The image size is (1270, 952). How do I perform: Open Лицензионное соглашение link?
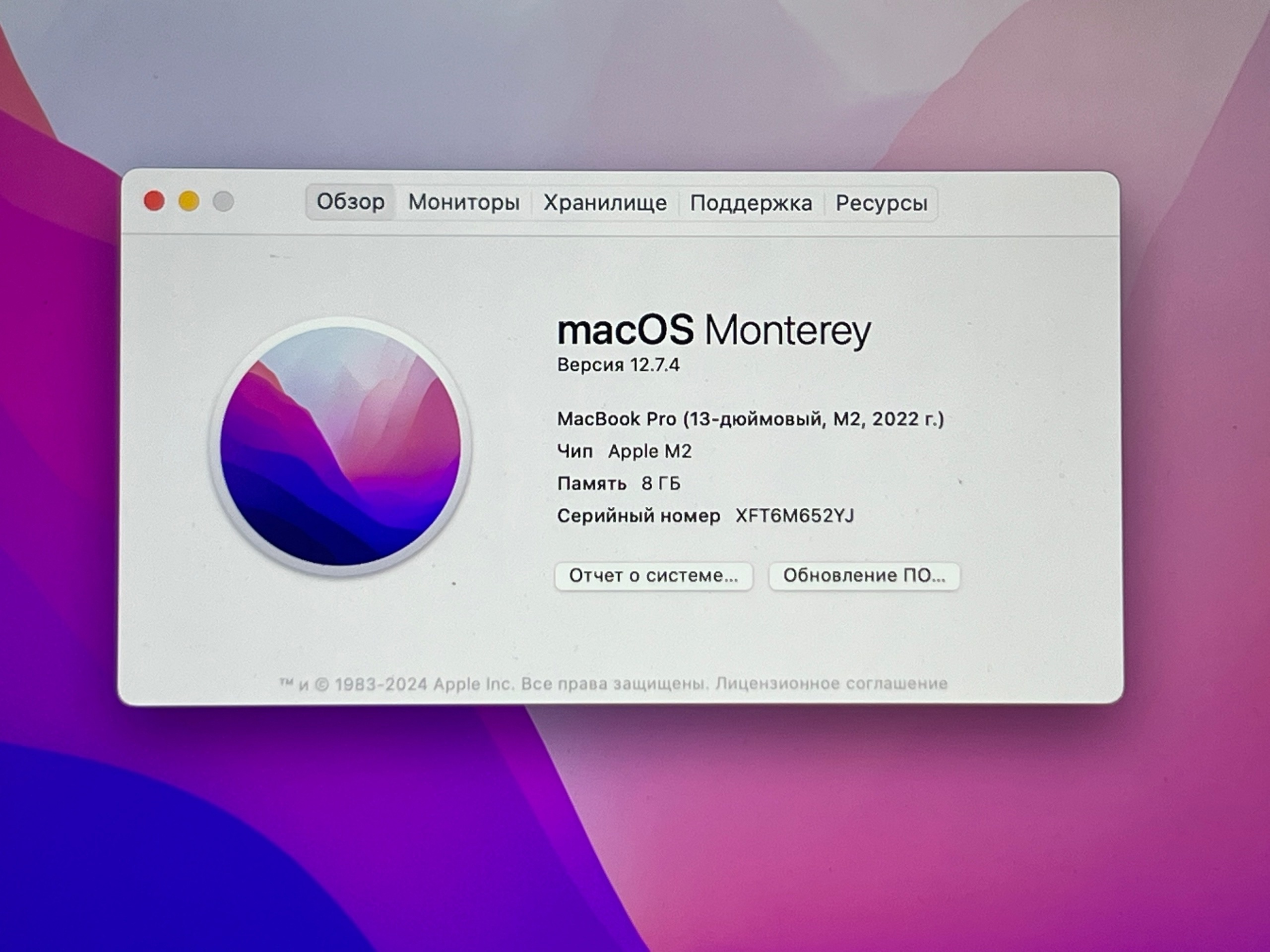[x=831, y=683]
